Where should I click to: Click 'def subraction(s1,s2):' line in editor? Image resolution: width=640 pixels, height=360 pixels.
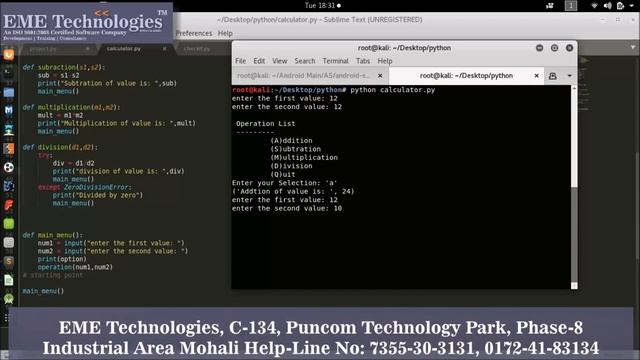coord(64,67)
